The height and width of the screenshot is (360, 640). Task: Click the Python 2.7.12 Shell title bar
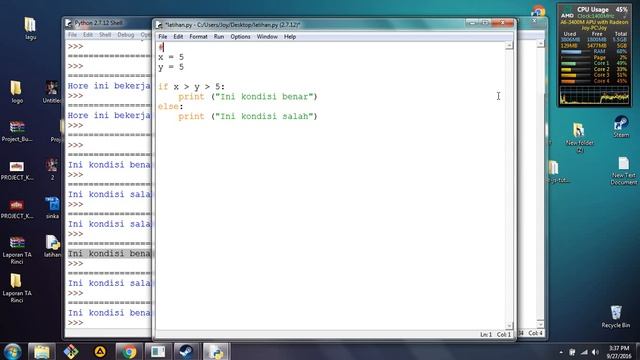[x=108, y=23]
